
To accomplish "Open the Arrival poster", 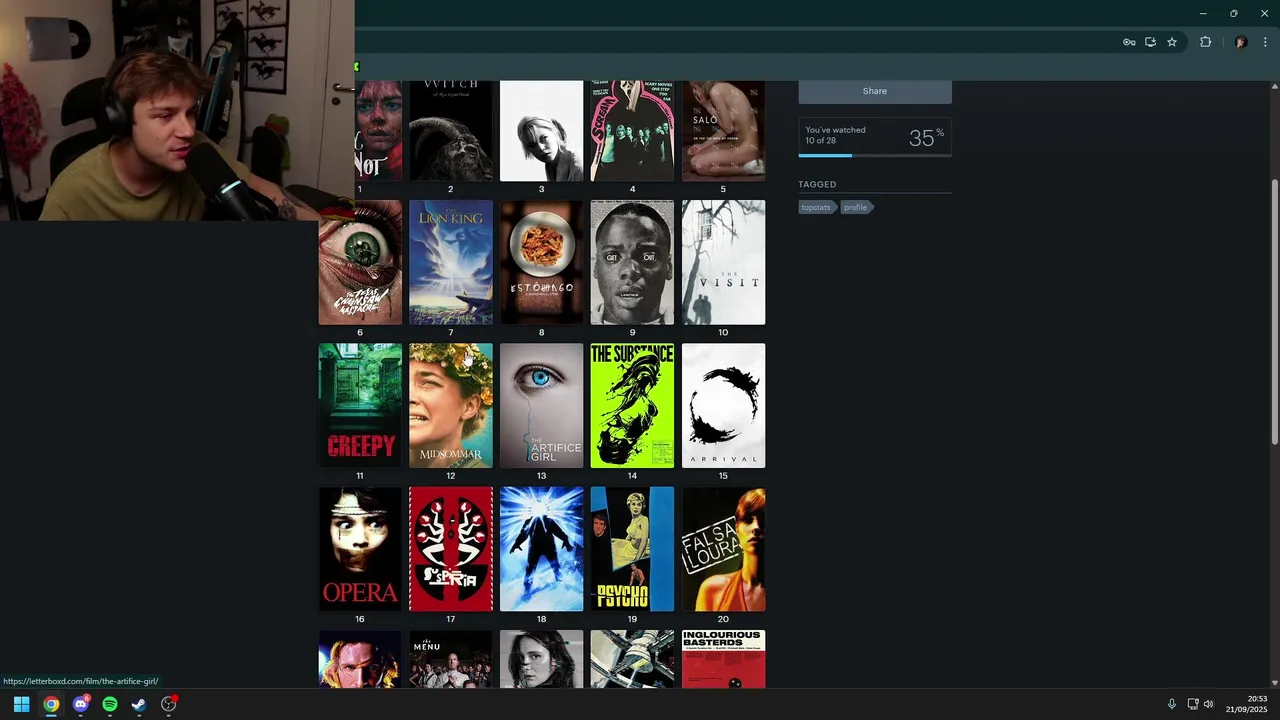I will point(723,405).
